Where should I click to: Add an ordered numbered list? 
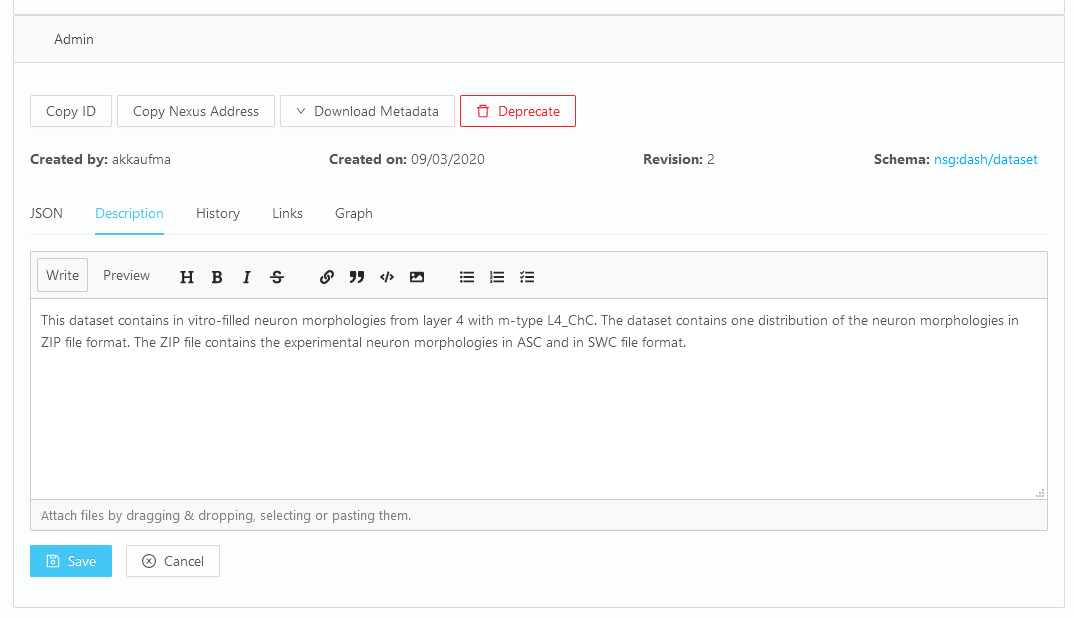tap(497, 277)
